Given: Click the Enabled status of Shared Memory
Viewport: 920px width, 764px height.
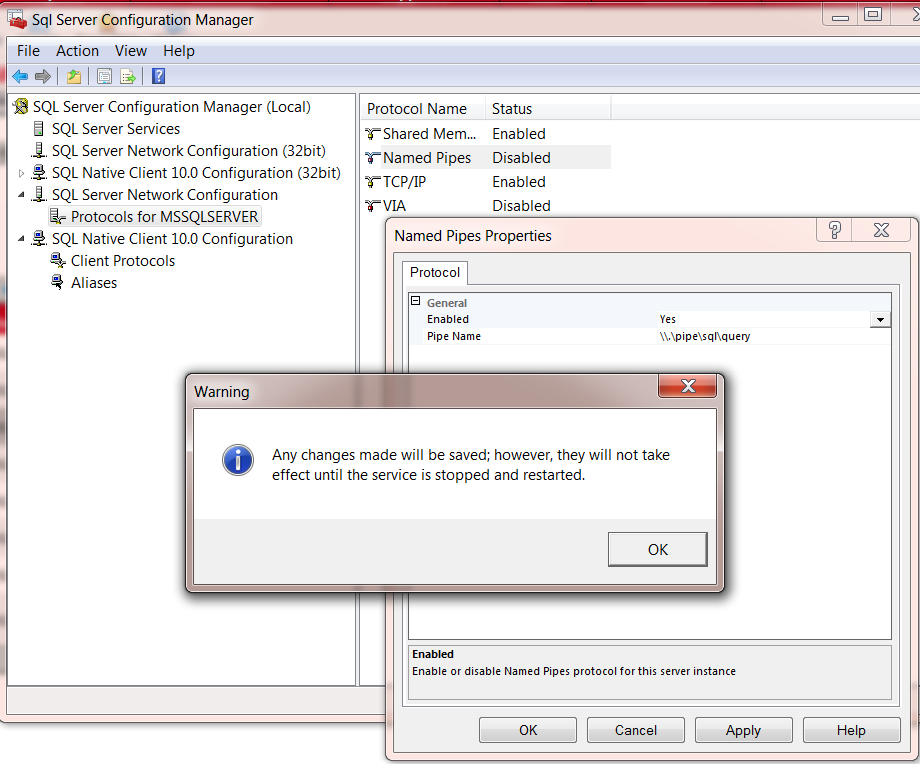Looking at the screenshot, I should [519, 134].
